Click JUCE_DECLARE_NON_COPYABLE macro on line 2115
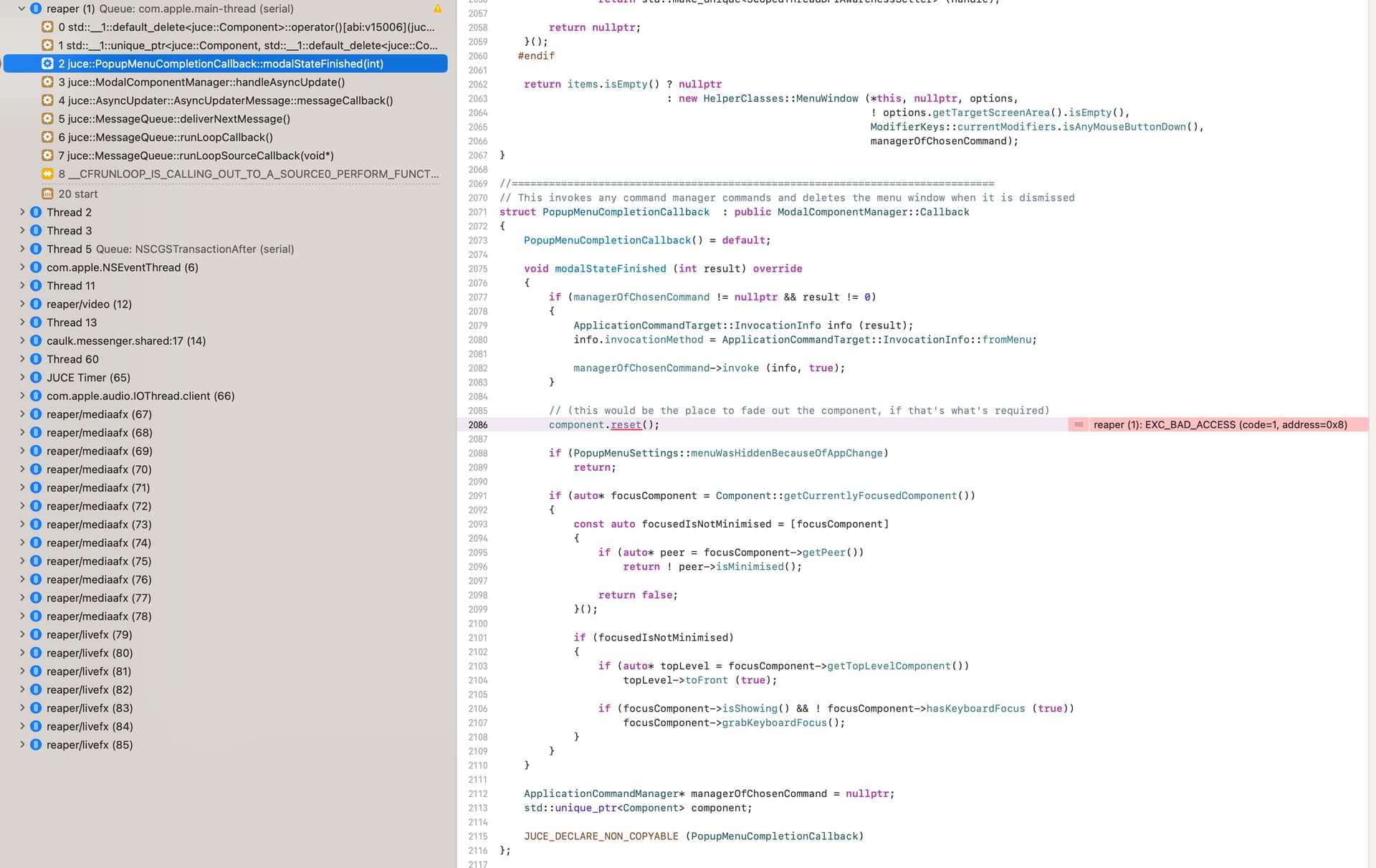The image size is (1376, 868). click(x=601, y=836)
